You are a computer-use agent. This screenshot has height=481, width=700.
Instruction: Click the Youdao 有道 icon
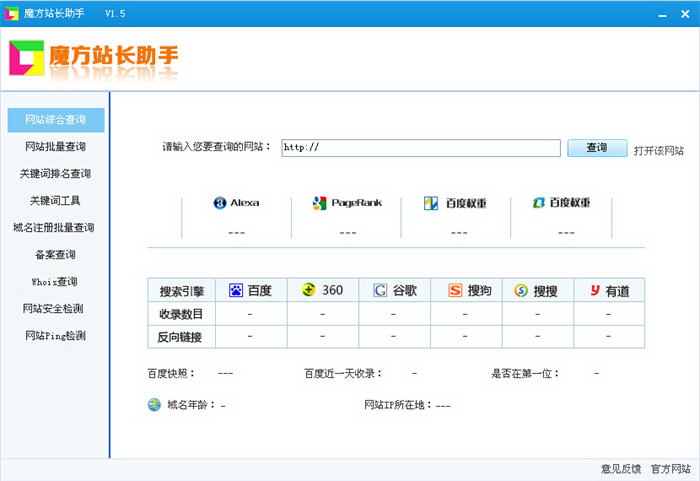click(594, 291)
